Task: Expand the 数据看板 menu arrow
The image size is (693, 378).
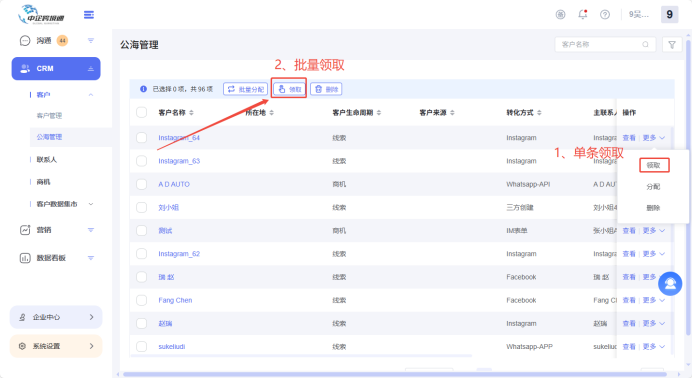Action: click(91, 258)
